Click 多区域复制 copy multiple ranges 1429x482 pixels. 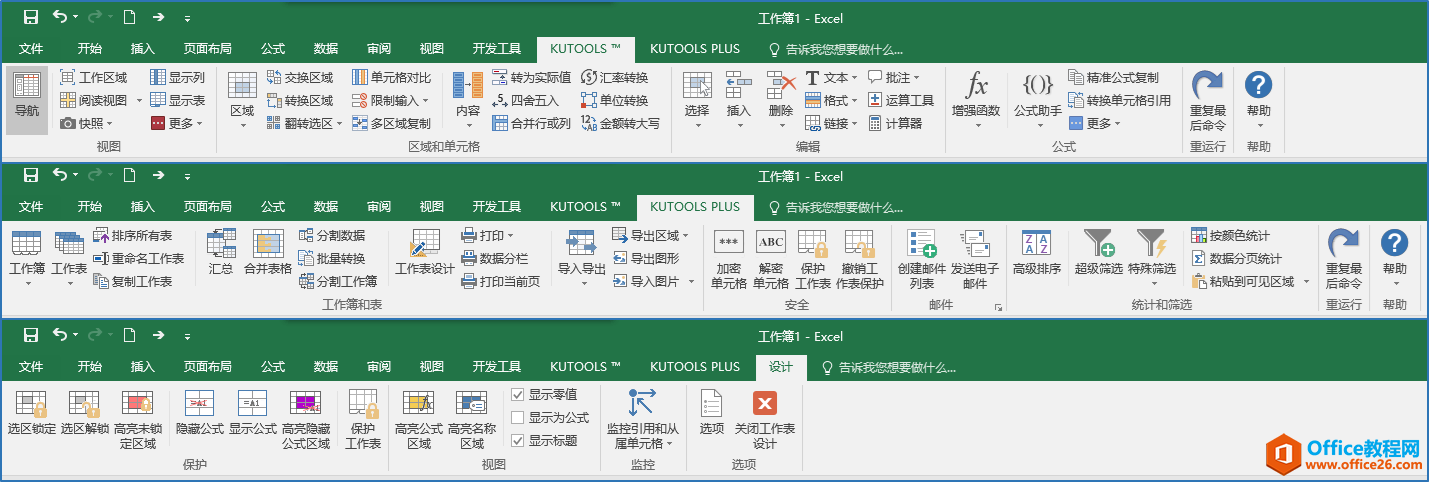[391, 124]
